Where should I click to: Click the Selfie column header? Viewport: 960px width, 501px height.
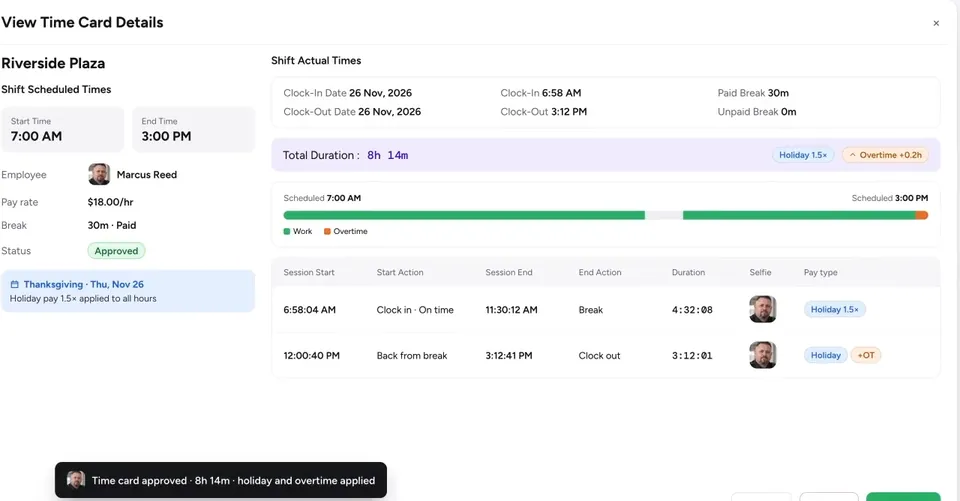coord(760,273)
